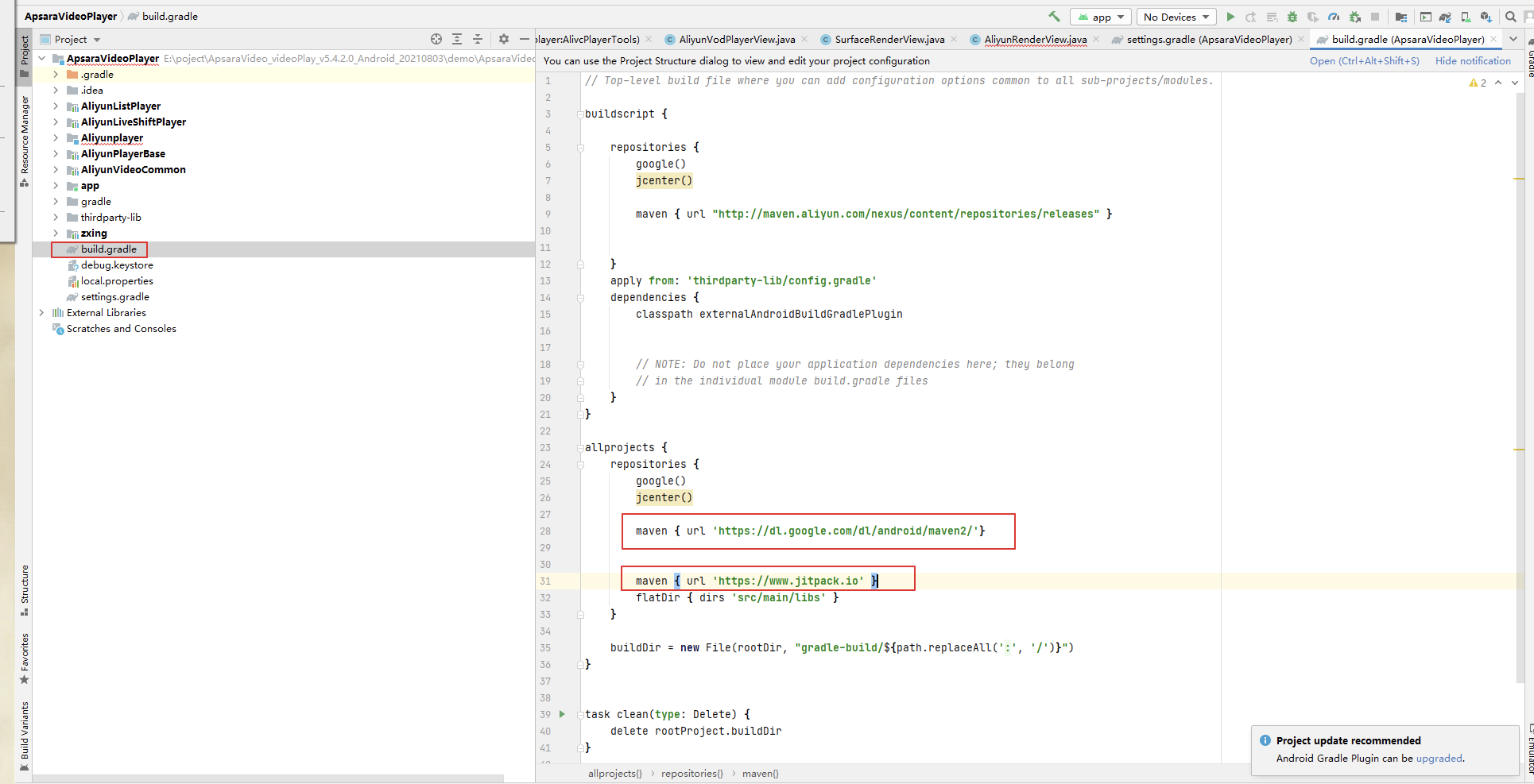This screenshot has width=1534, height=784.
Task: Fold the buildscript block at line 3
Action: (580, 114)
